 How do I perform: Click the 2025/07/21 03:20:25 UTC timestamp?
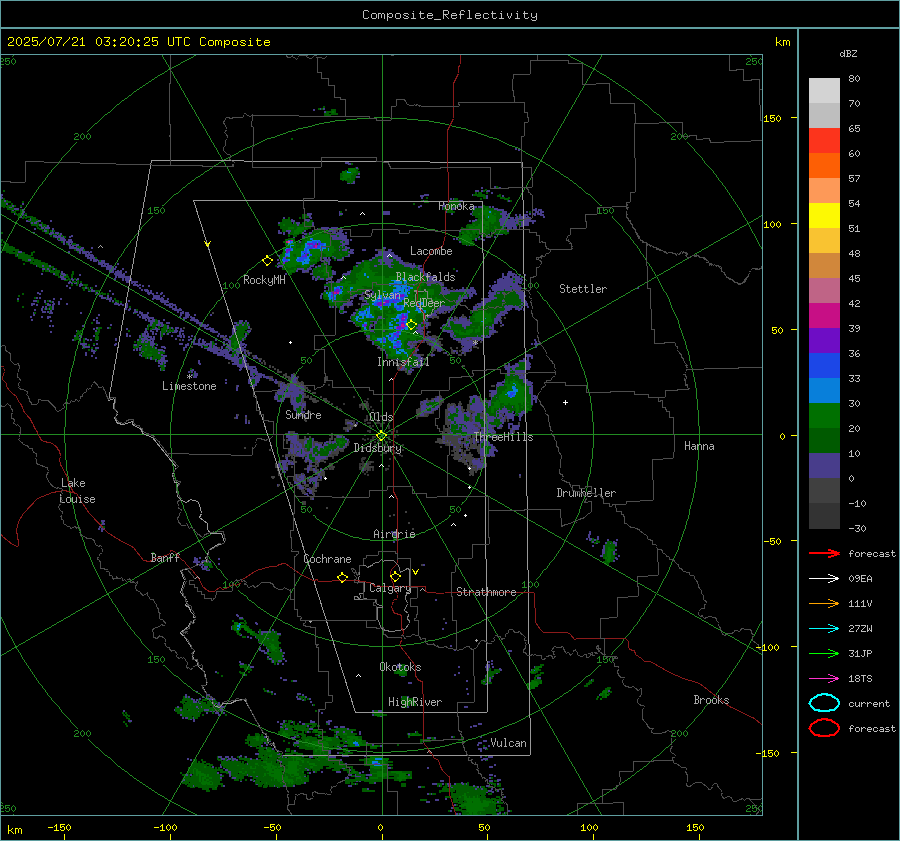(x=138, y=42)
